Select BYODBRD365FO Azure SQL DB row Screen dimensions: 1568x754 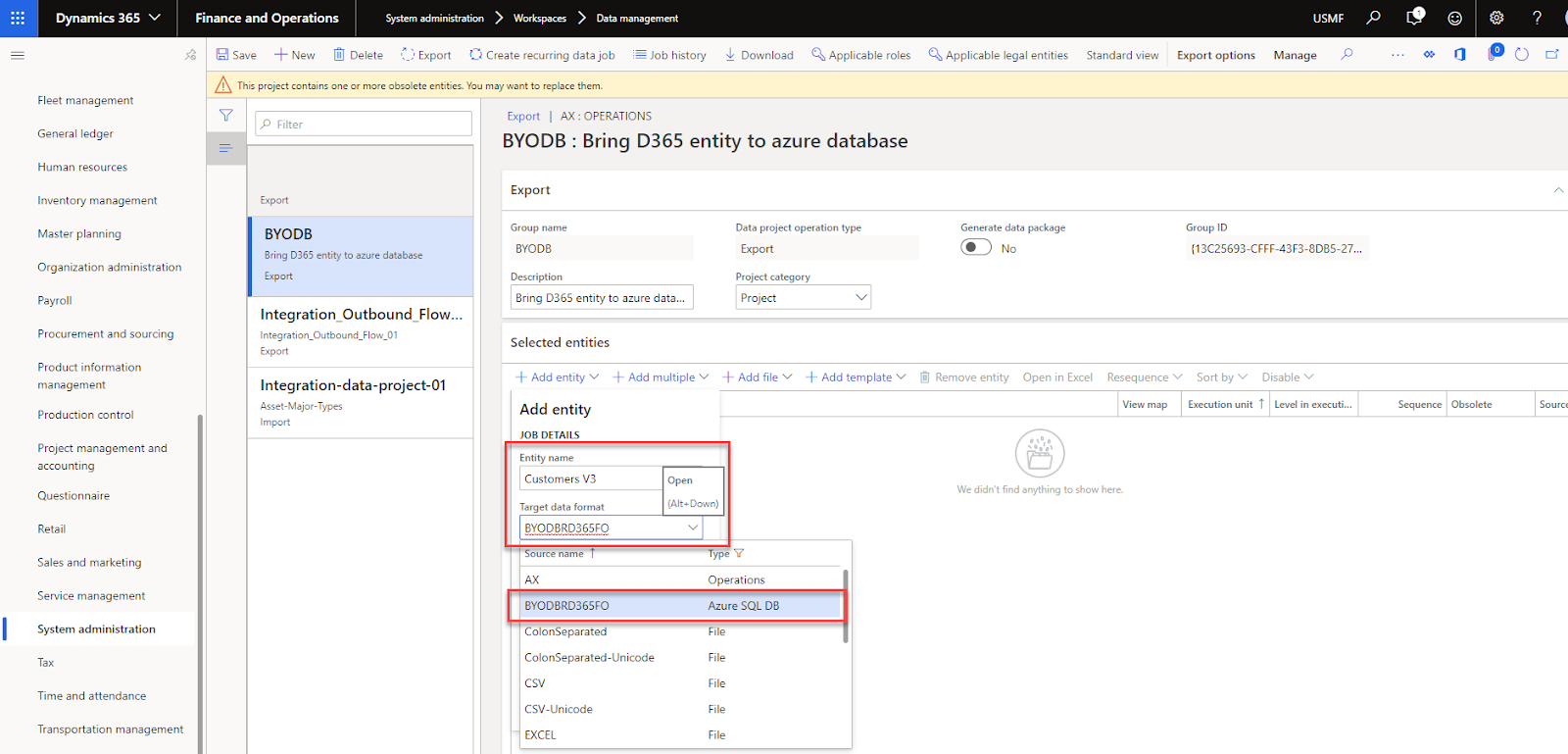[x=681, y=606]
